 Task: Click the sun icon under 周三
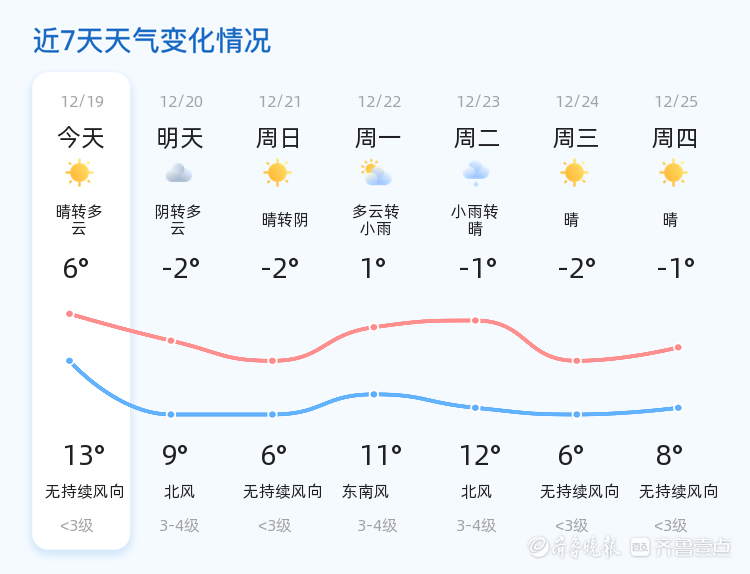574,173
